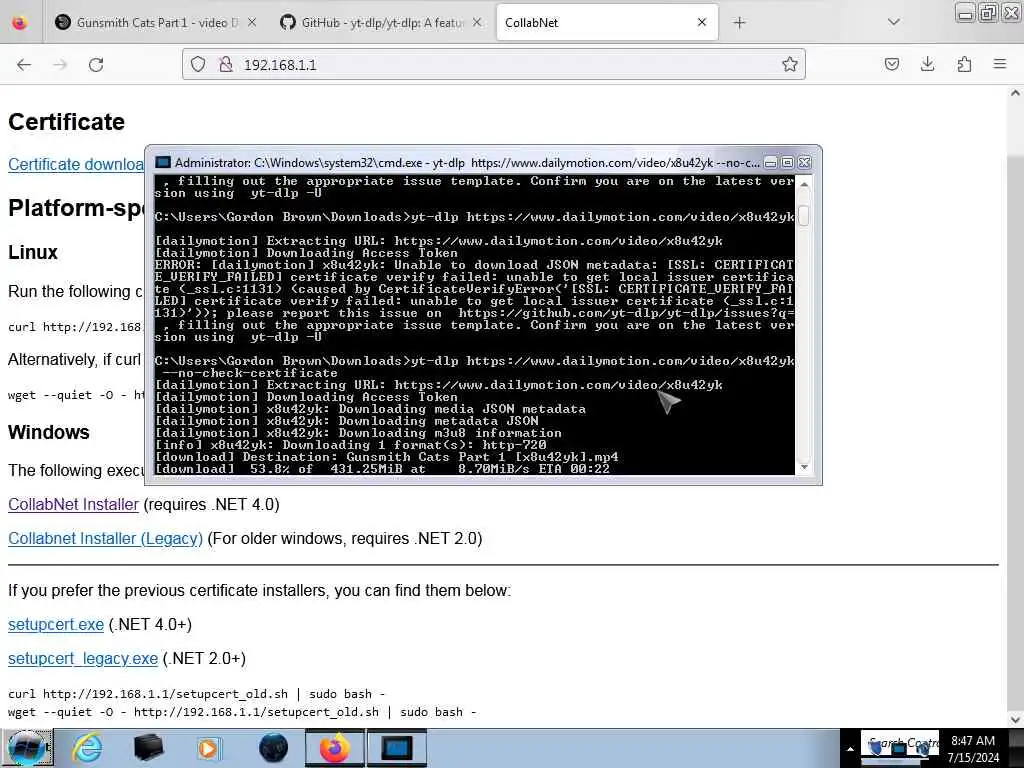Open a new browser tab
Viewport: 1024px width, 768px height.
click(739, 23)
